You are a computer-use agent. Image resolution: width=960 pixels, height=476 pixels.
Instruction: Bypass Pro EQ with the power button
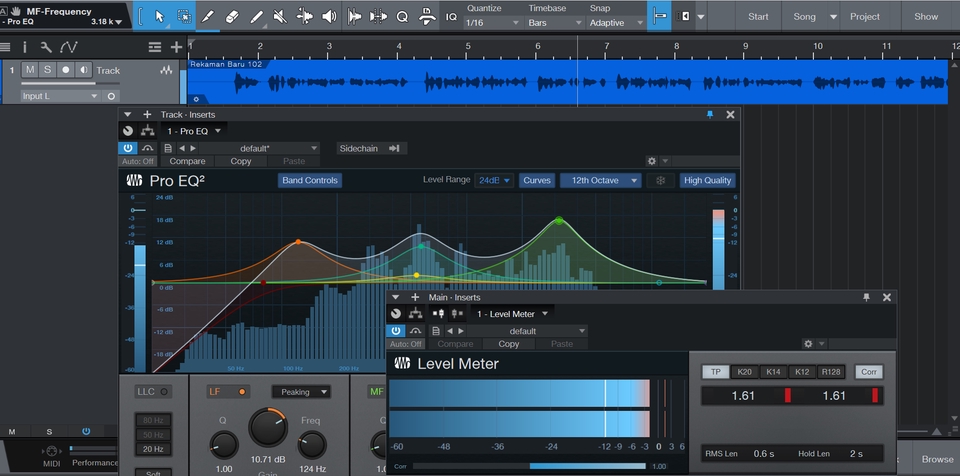pyautogui.click(x=127, y=148)
